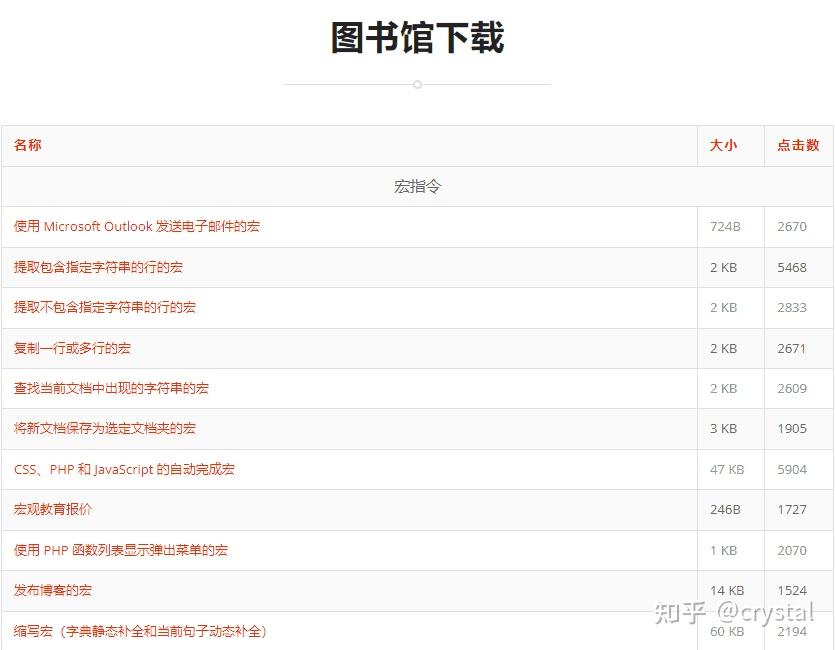
Task: Click the circular divider ornament below the title
Action: point(417,85)
